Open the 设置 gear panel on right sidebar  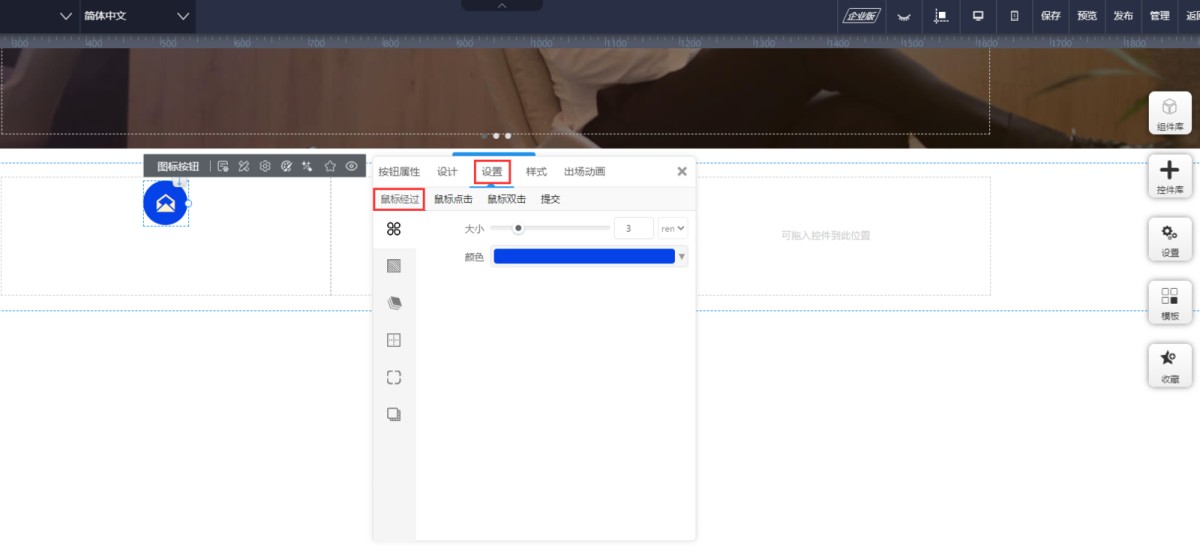tap(1170, 239)
